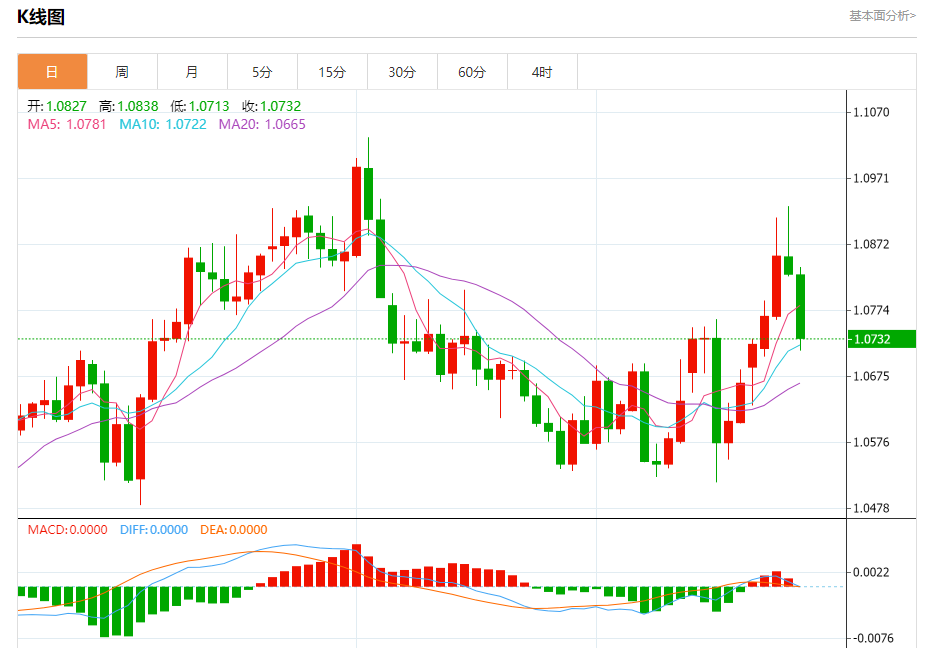The width and height of the screenshot is (929, 648).
Task: Click the -0.0076 MACD axis label
Action: (x=873, y=638)
